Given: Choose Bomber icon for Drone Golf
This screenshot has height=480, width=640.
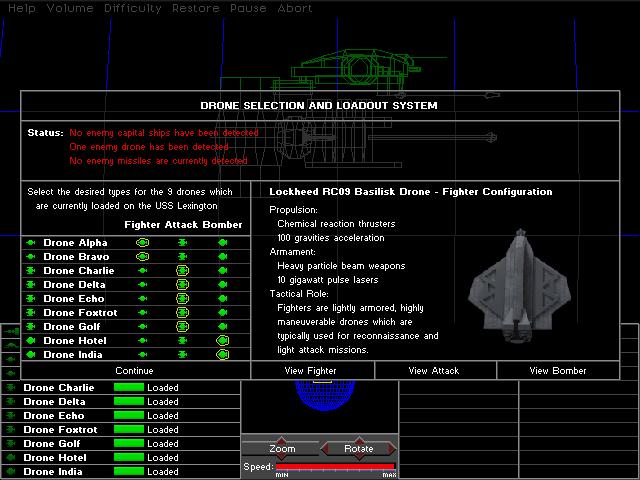Looking at the screenshot, I should point(222,326).
